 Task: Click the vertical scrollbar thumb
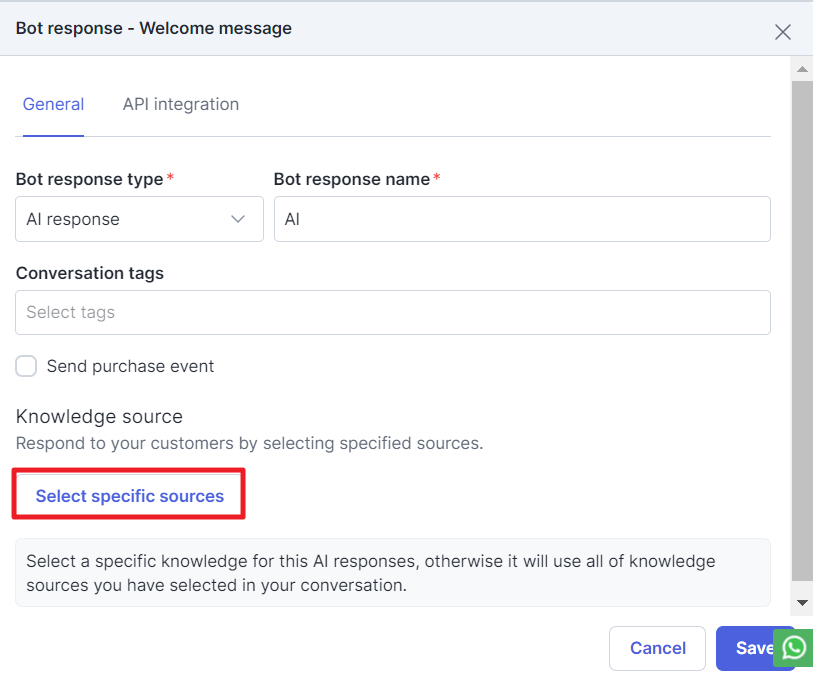[x=802, y=330]
